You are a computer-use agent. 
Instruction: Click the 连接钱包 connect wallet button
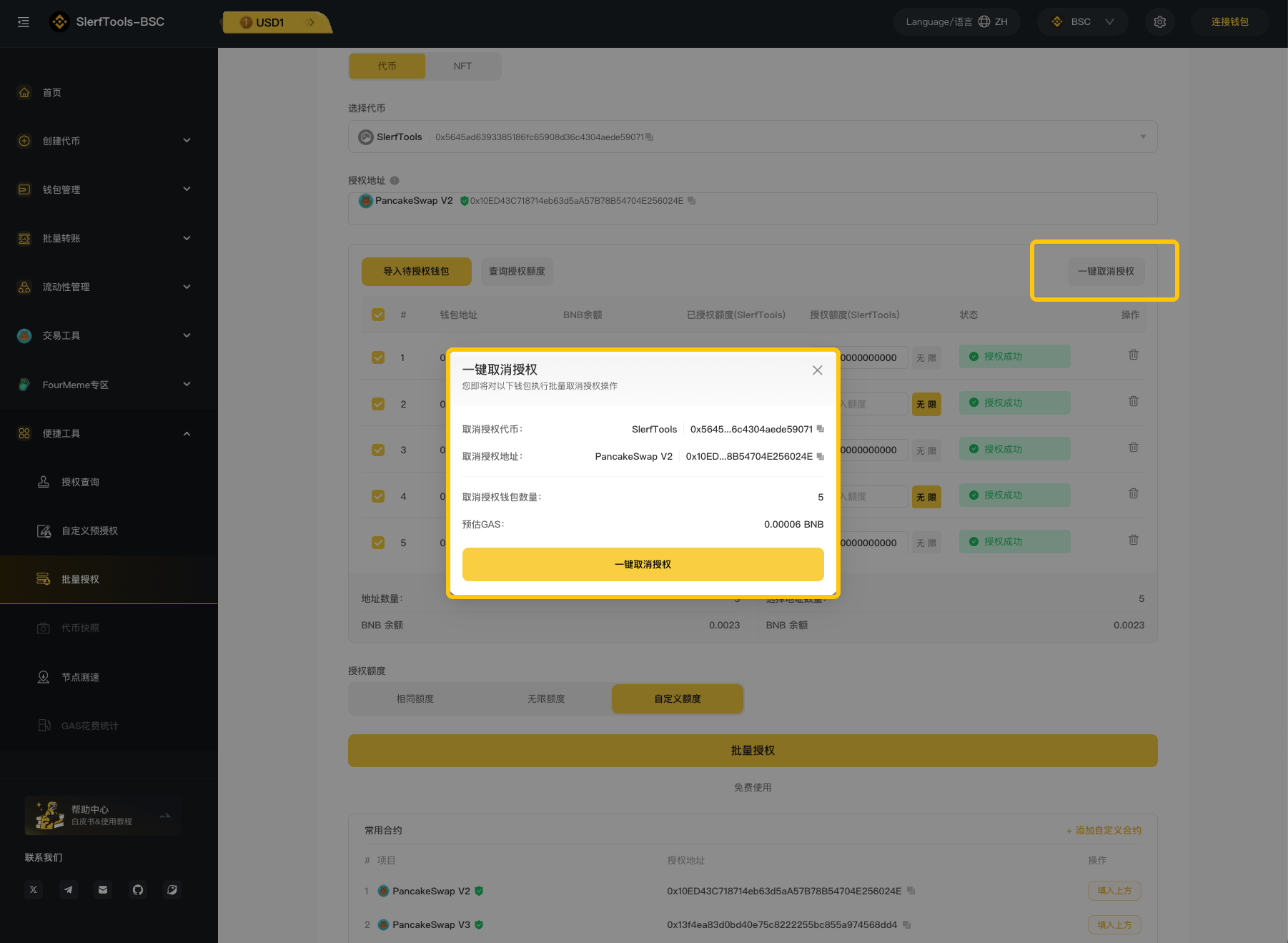point(1229,22)
